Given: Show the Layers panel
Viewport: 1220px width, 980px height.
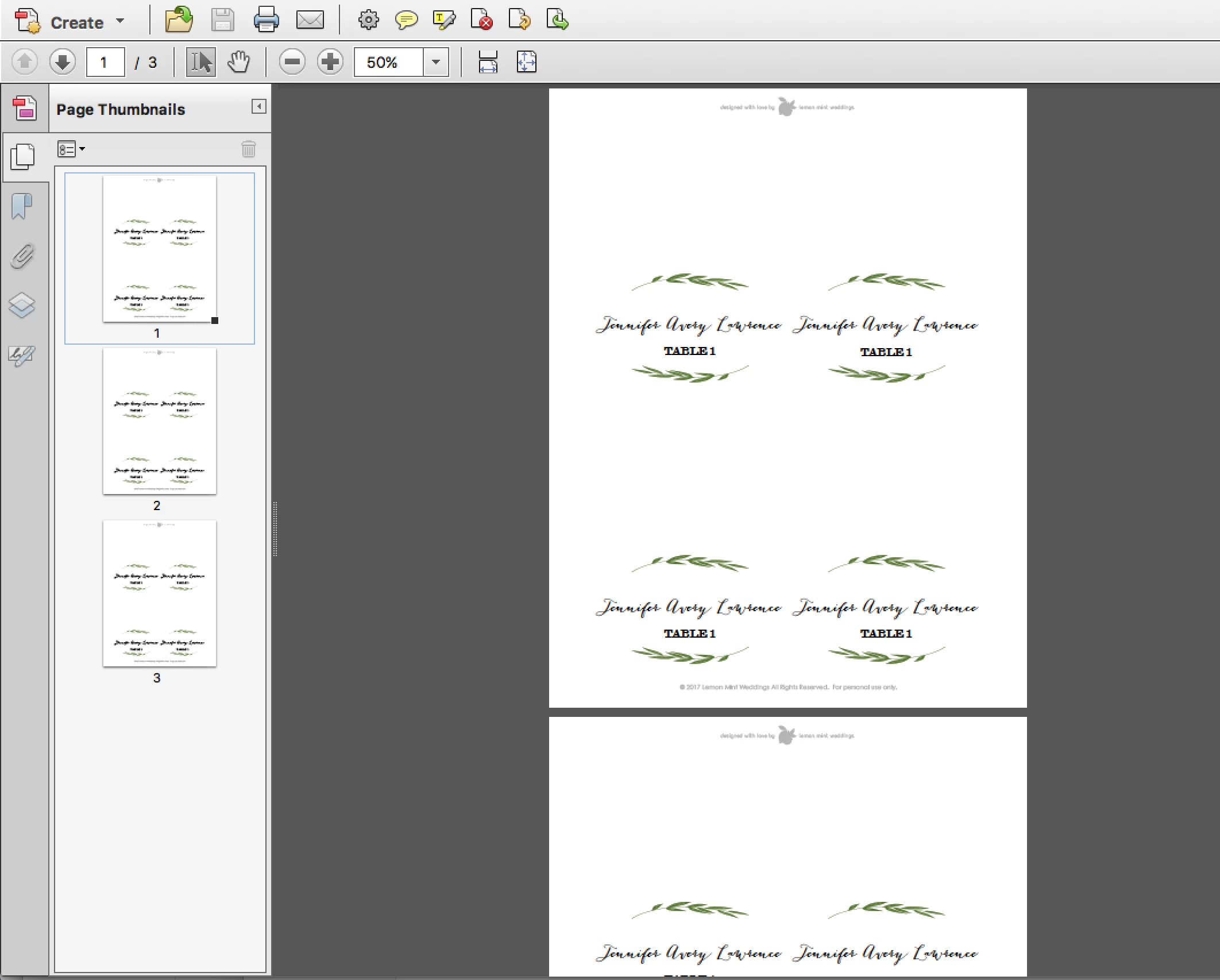Looking at the screenshot, I should click(x=22, y=305).
